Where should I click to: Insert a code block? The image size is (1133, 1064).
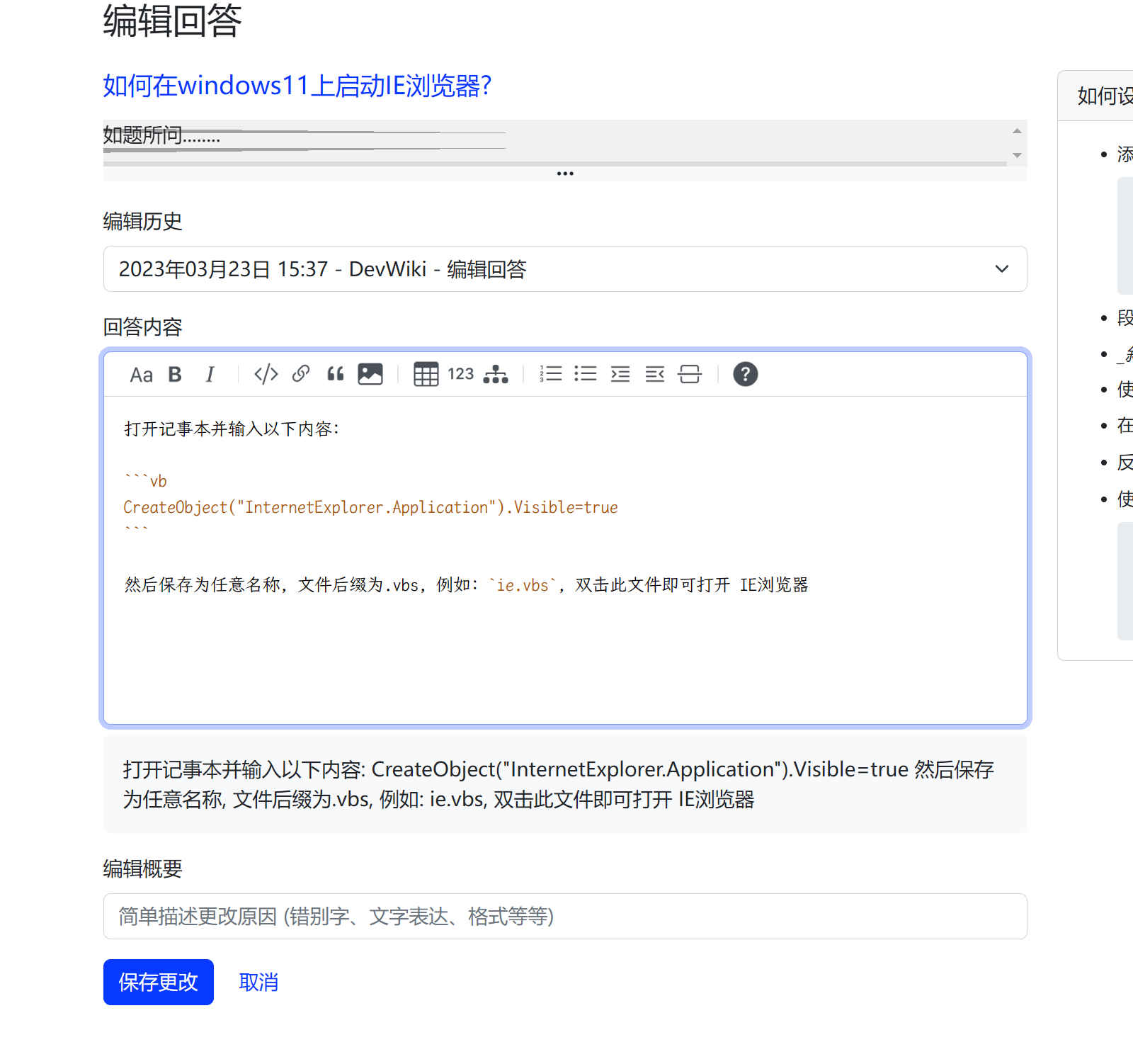(266, 374)
